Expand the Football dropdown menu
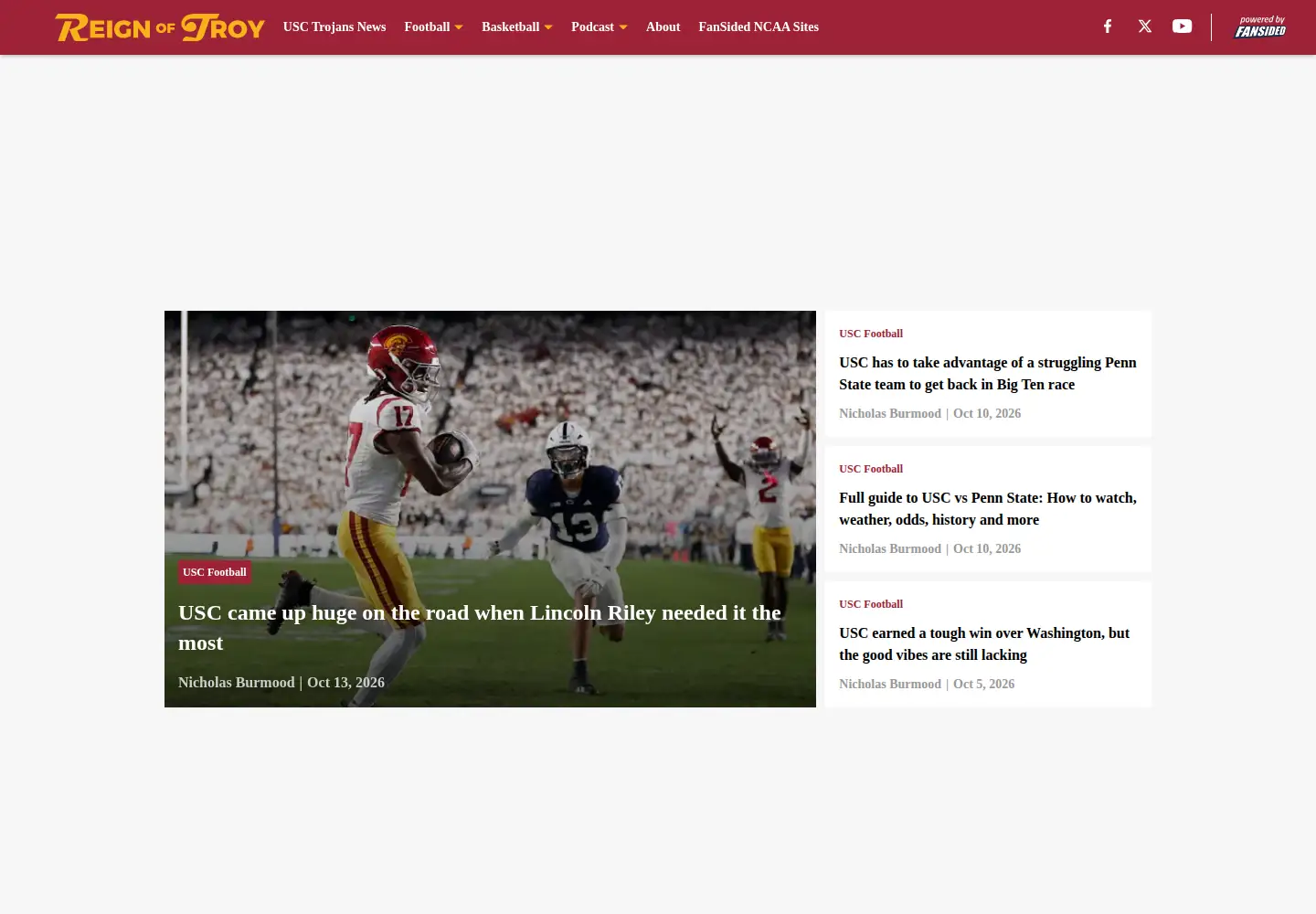 [434, 27]
